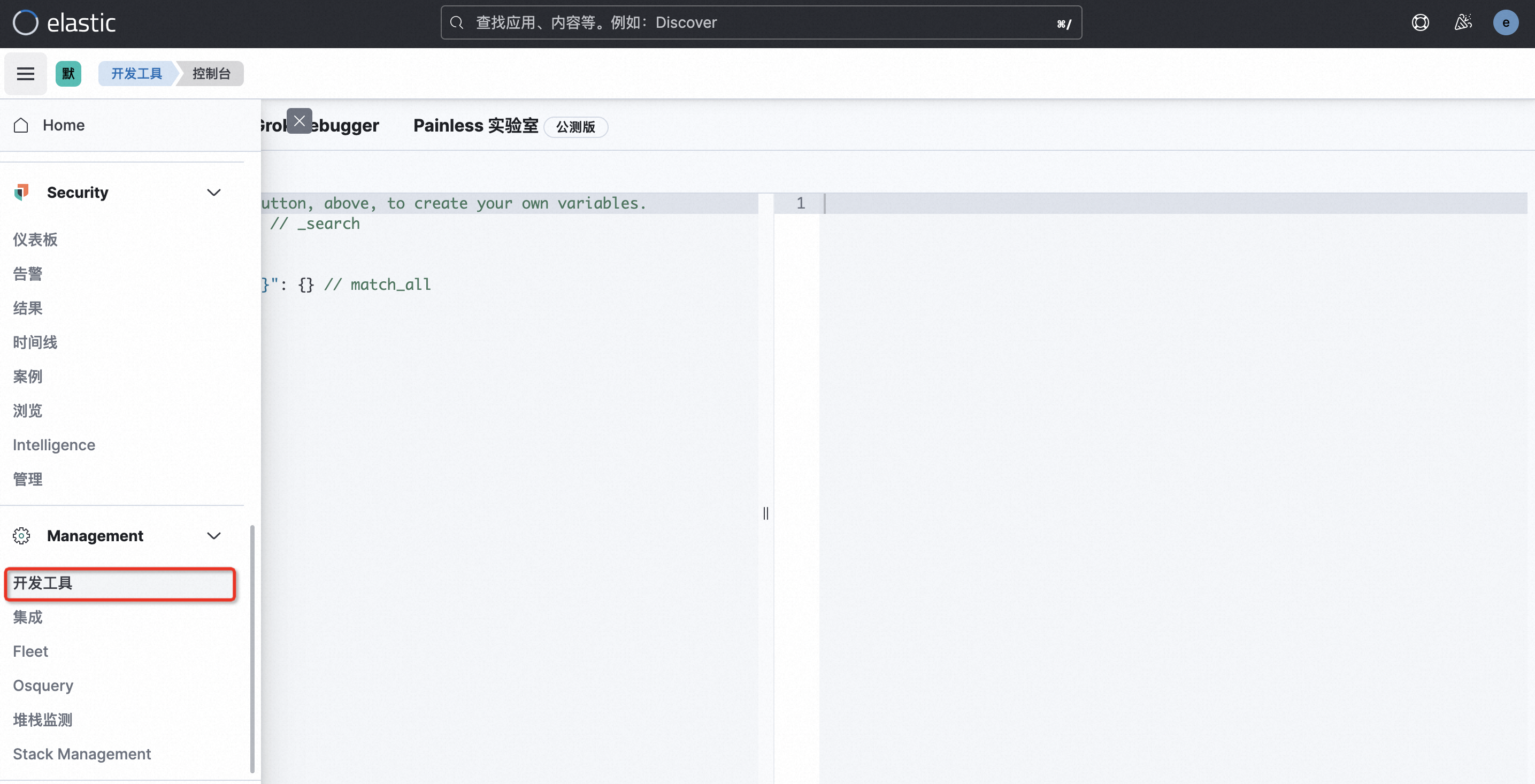Collapse the Security section chevron
The image size is (1535, 784).
pos(214,192)
